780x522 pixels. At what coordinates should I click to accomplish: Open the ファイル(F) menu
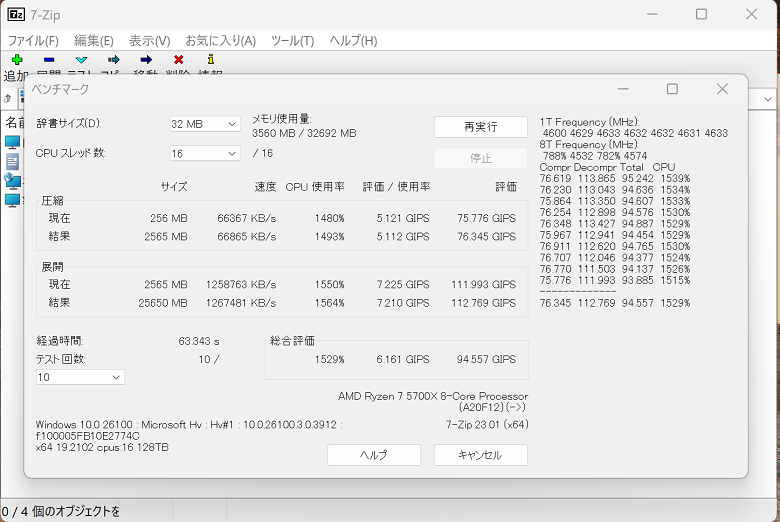pos(33,41)
